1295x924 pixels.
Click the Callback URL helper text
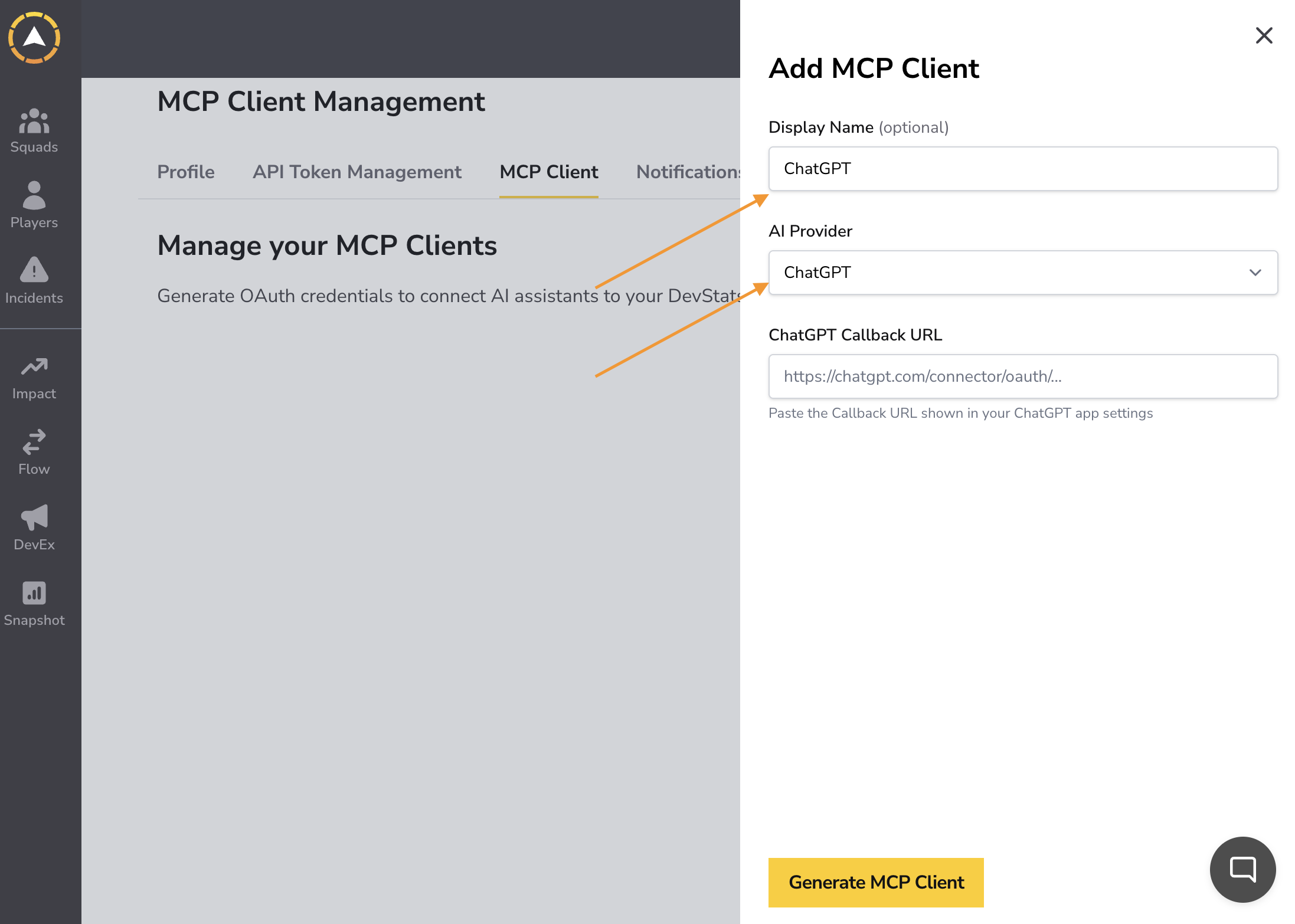point(960,413)
